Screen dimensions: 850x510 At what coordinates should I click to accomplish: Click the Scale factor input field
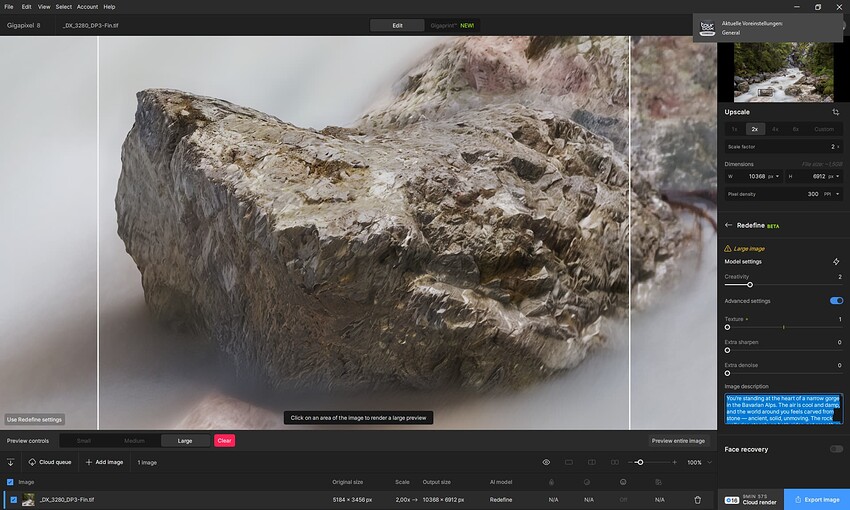(x=783, y=146)
